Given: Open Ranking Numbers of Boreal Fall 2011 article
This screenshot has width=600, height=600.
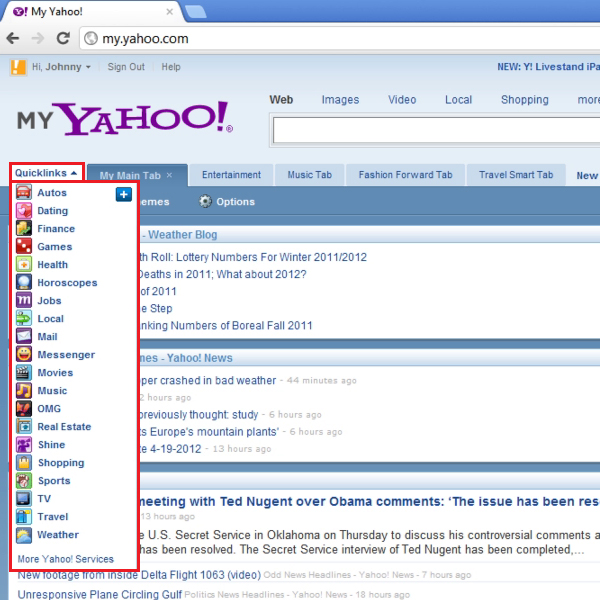Looking at the screenshot, I should point(225,326).
